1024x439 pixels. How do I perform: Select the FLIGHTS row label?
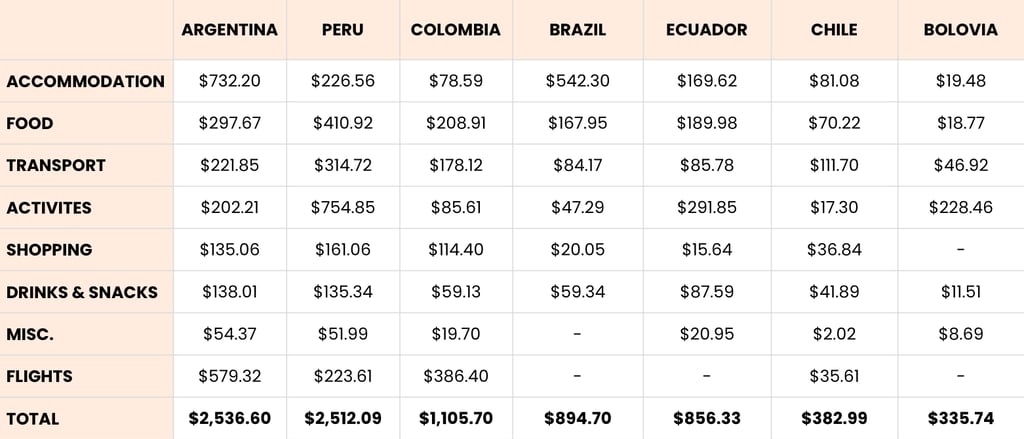[39, 376]
